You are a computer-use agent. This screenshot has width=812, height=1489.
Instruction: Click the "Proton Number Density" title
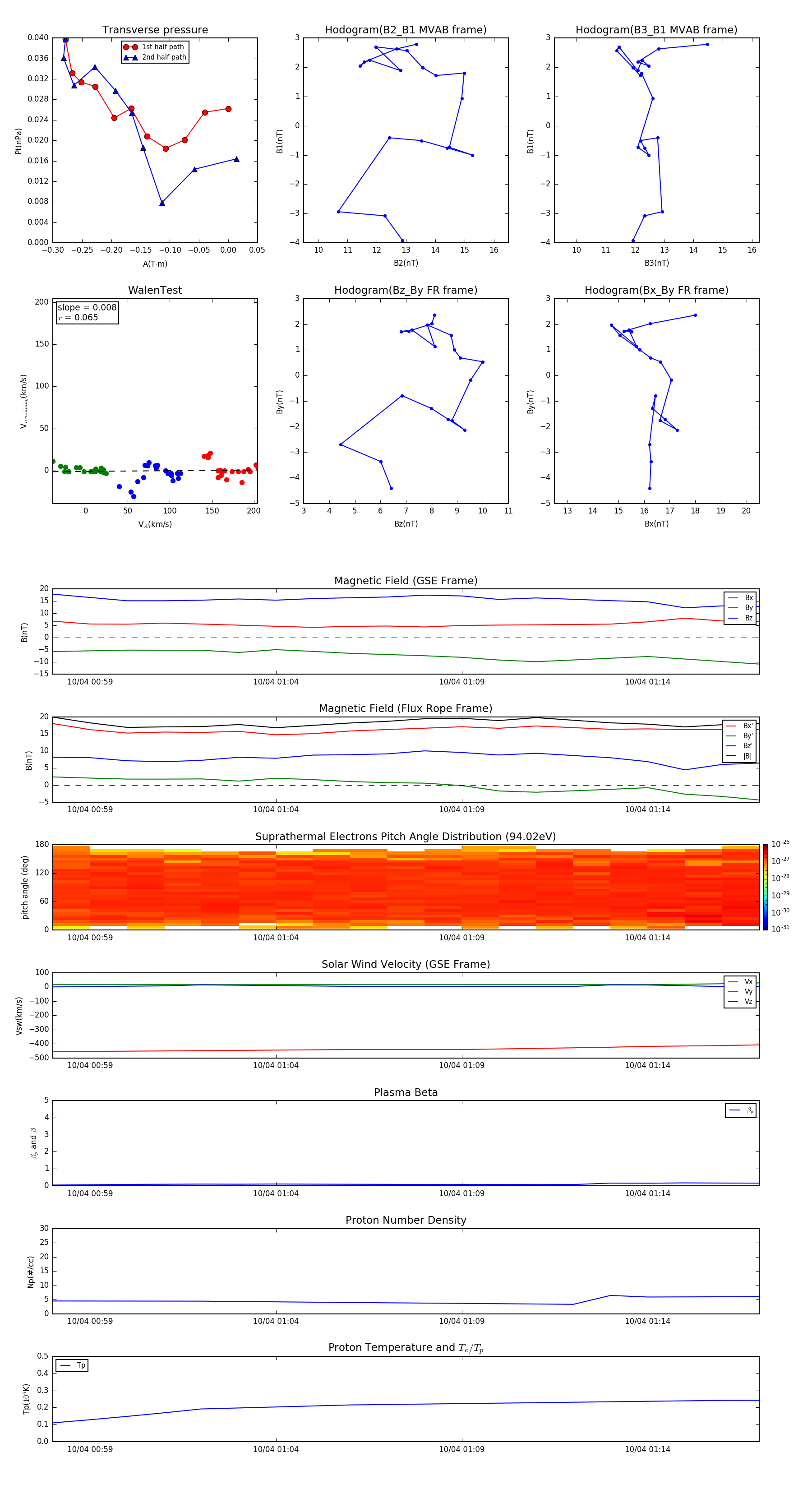(406, 1220)
